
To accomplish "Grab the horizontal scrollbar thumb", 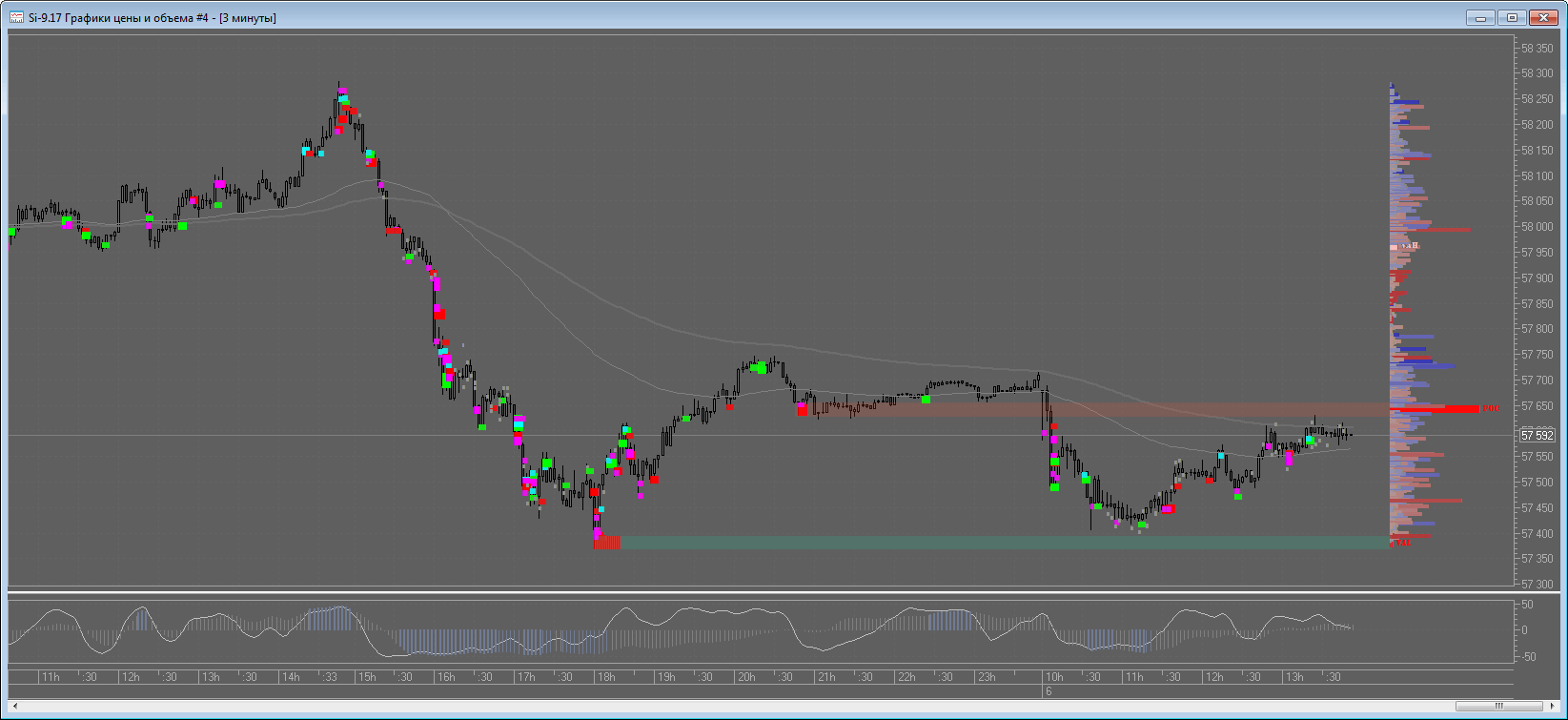I will (x=1500, y=706).
